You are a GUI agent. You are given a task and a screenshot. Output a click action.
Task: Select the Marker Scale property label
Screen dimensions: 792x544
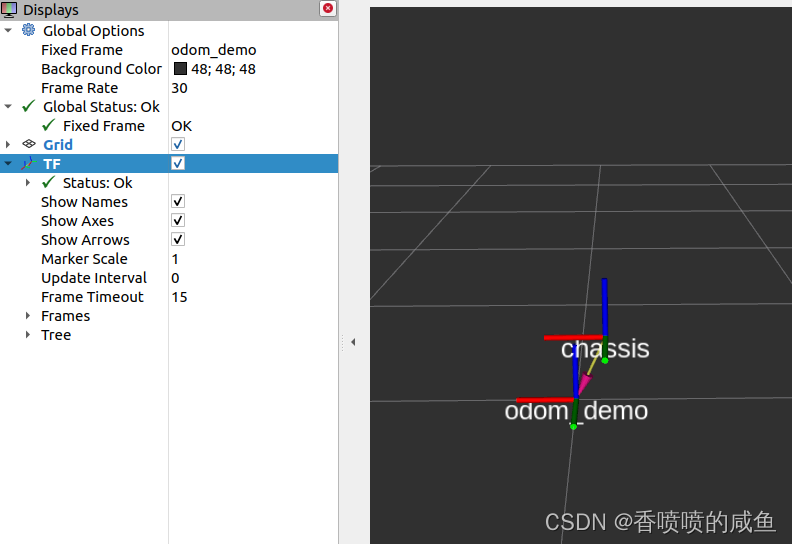pyautogui.click(x=84, y=259)
